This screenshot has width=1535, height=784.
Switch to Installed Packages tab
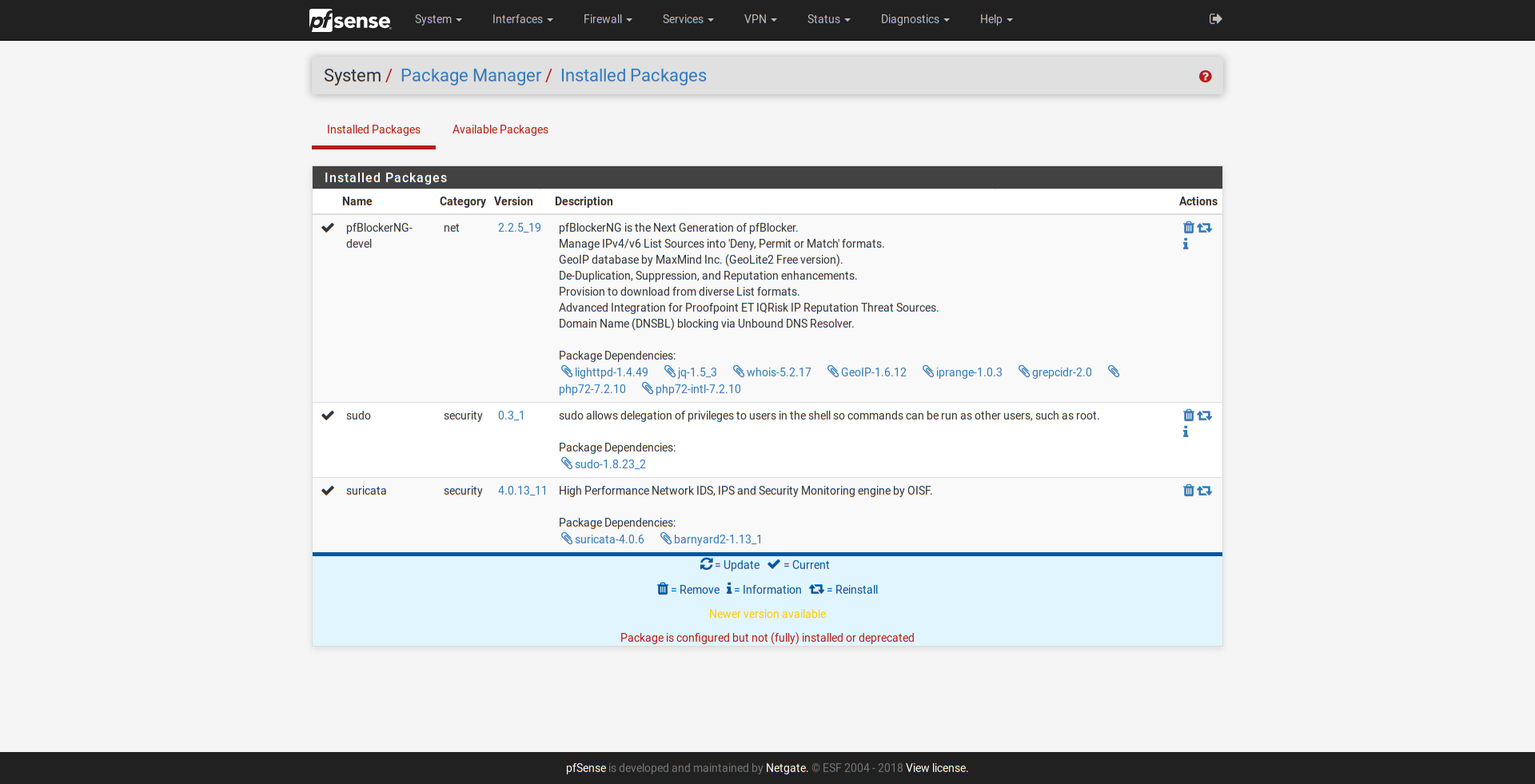click(x=373, y=129)
